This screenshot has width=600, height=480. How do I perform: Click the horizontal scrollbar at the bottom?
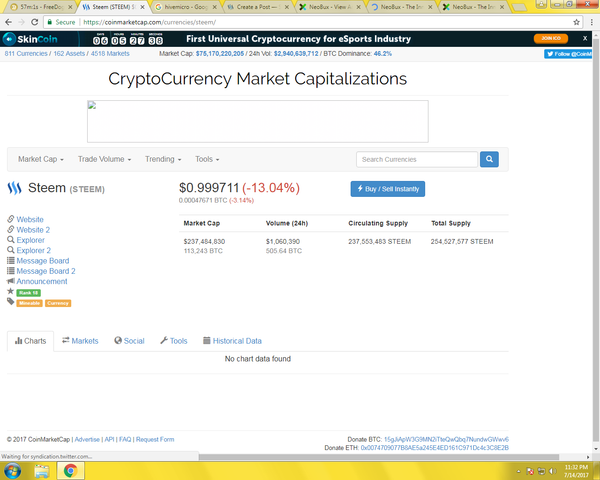(x=379, y=457)
